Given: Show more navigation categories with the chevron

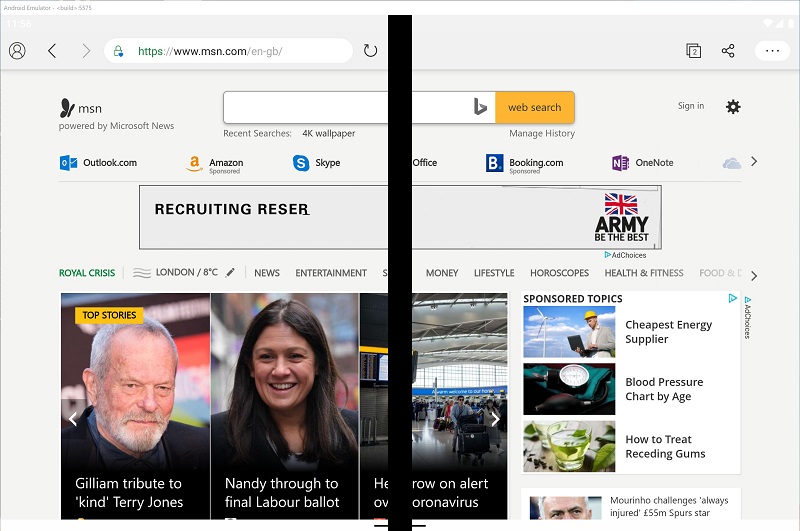Looking at the screenshot, I should (x=754, y=276).
